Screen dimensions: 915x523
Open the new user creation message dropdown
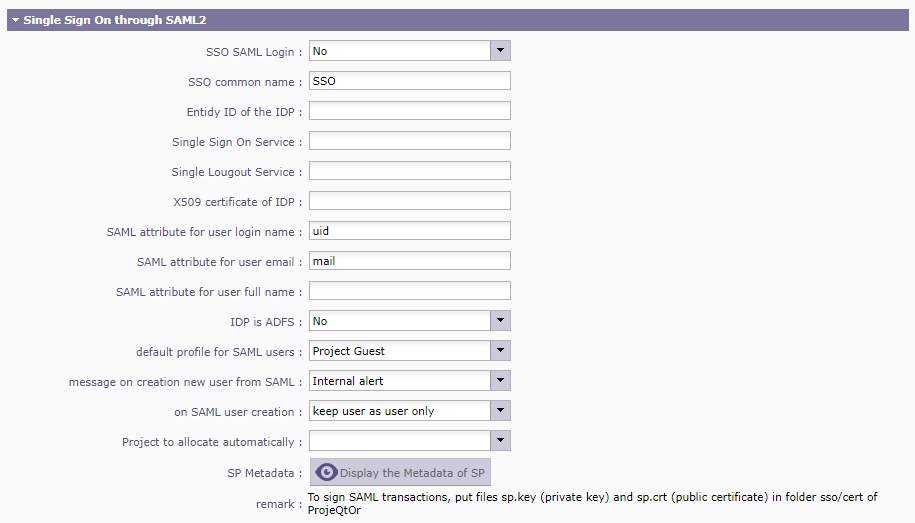(x=500, y=381)
